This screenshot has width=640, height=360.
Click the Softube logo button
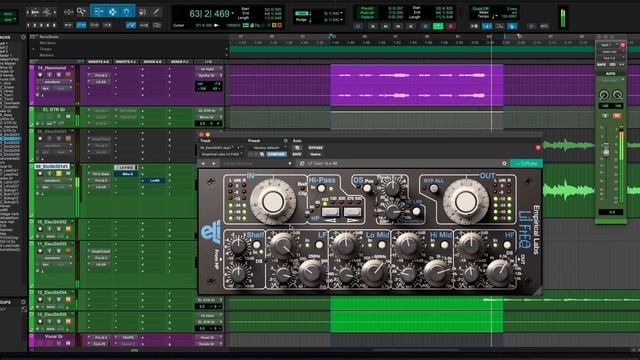526,163
